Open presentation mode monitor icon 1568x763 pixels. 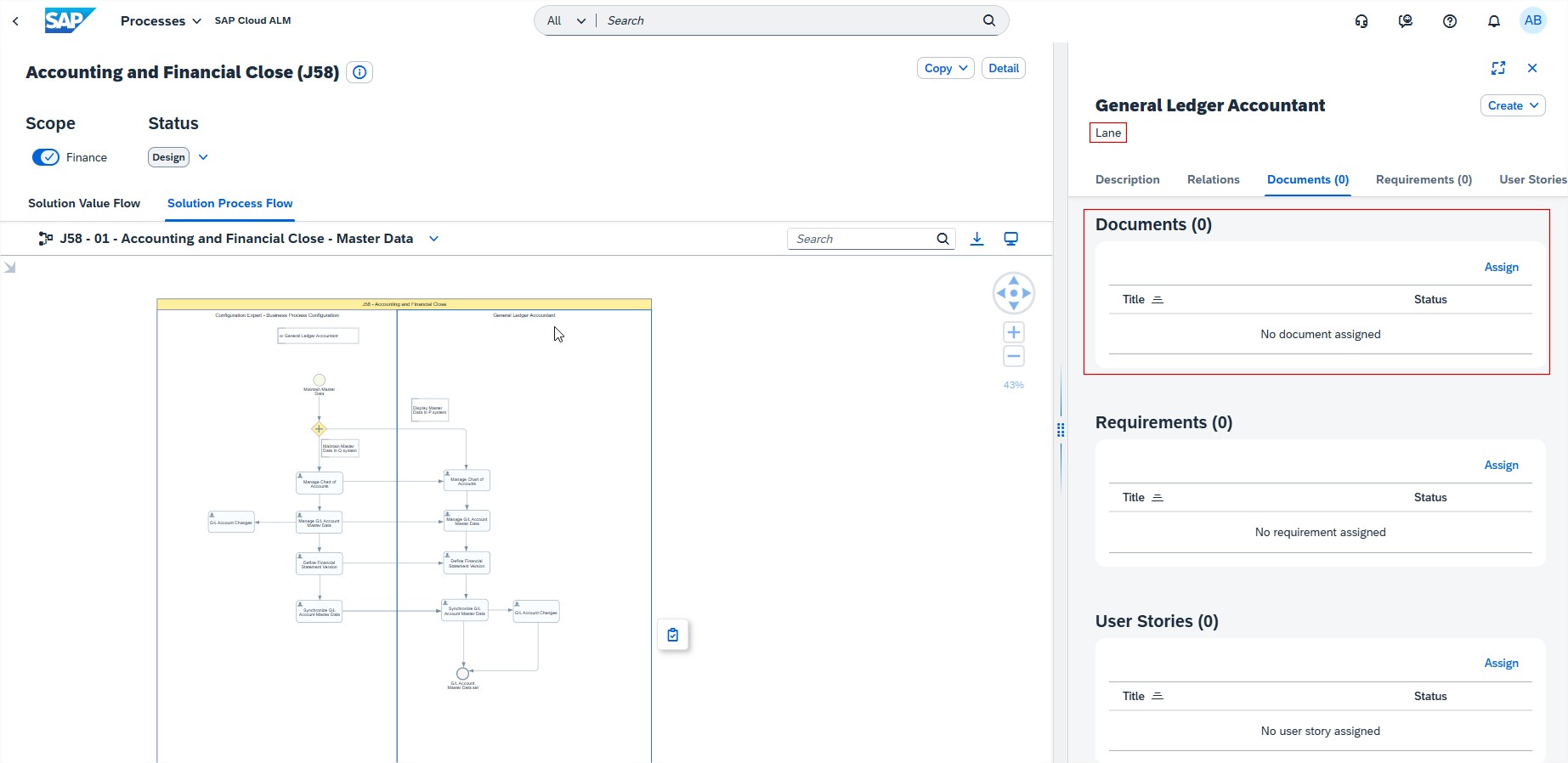[1010, 239]
